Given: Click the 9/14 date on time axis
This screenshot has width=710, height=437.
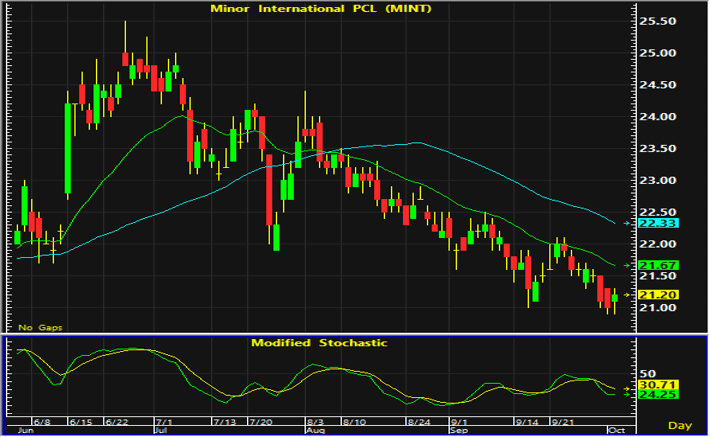Looking at the screenshot, I should [527, 422].
